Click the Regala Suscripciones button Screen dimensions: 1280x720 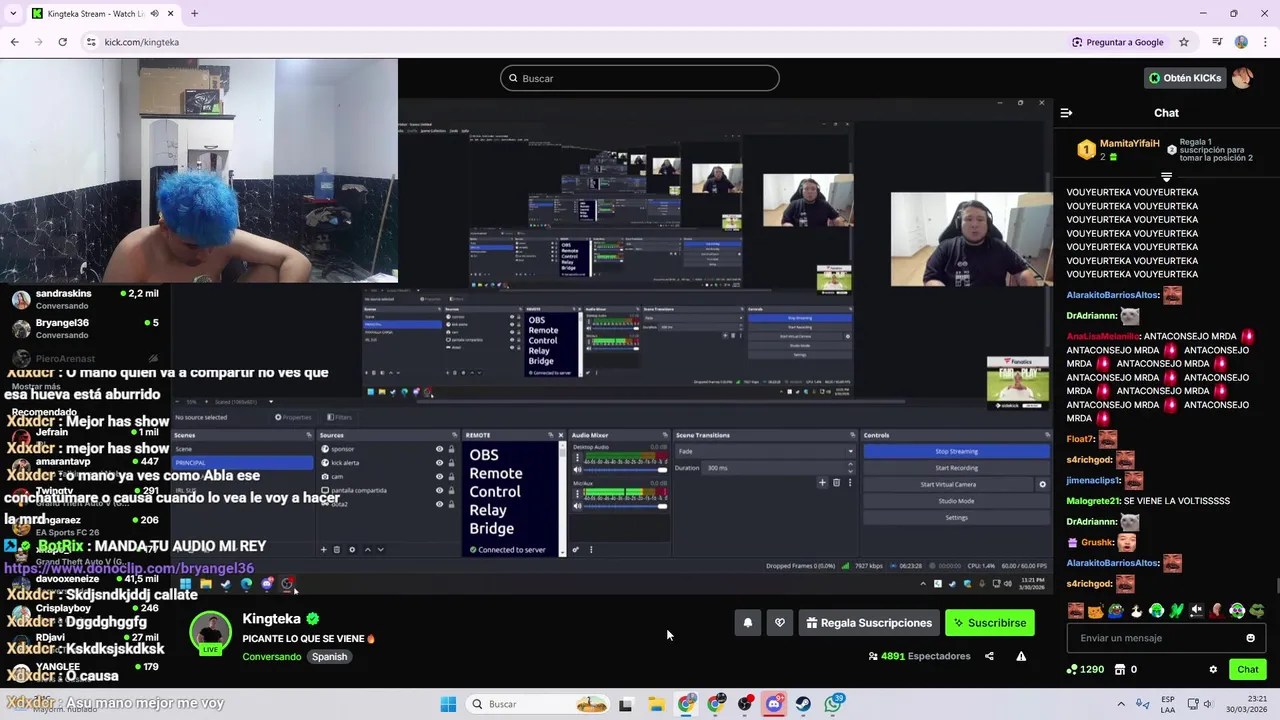coord(869,623)
